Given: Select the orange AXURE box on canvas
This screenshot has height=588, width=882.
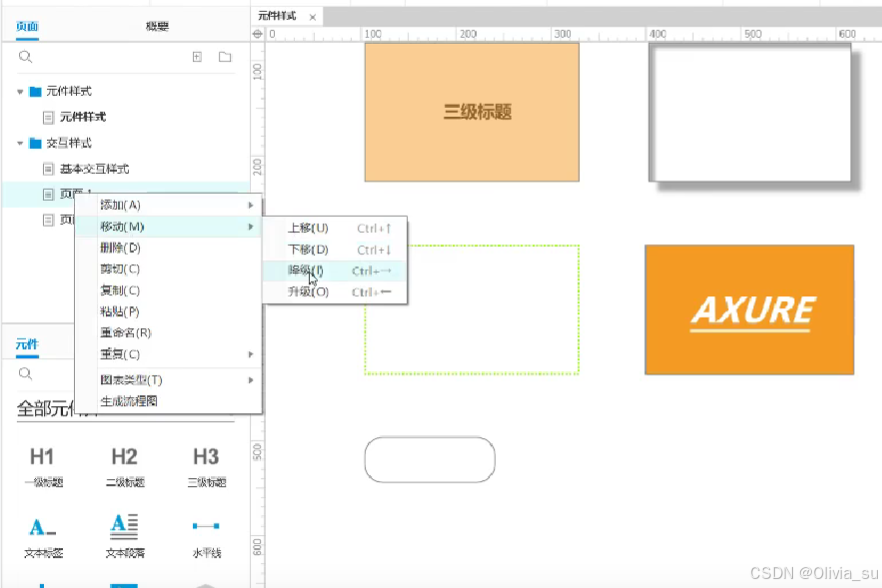Looking at the screenshot, I should point(750,309).
